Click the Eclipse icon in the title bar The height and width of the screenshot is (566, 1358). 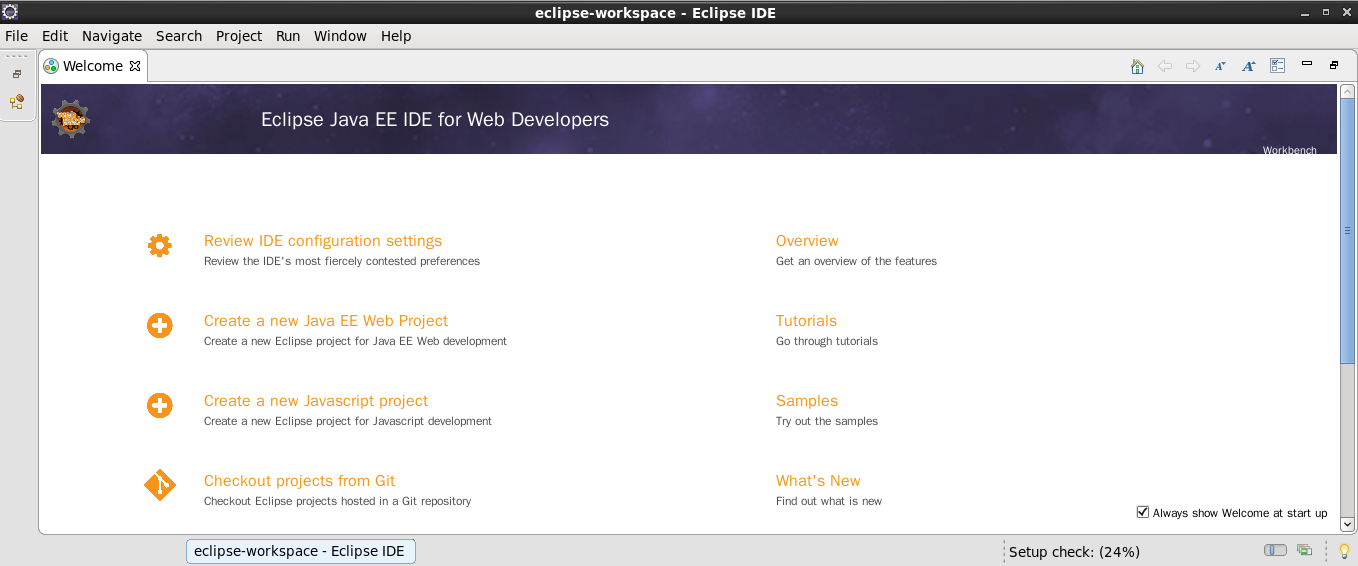tap(9, 12)
